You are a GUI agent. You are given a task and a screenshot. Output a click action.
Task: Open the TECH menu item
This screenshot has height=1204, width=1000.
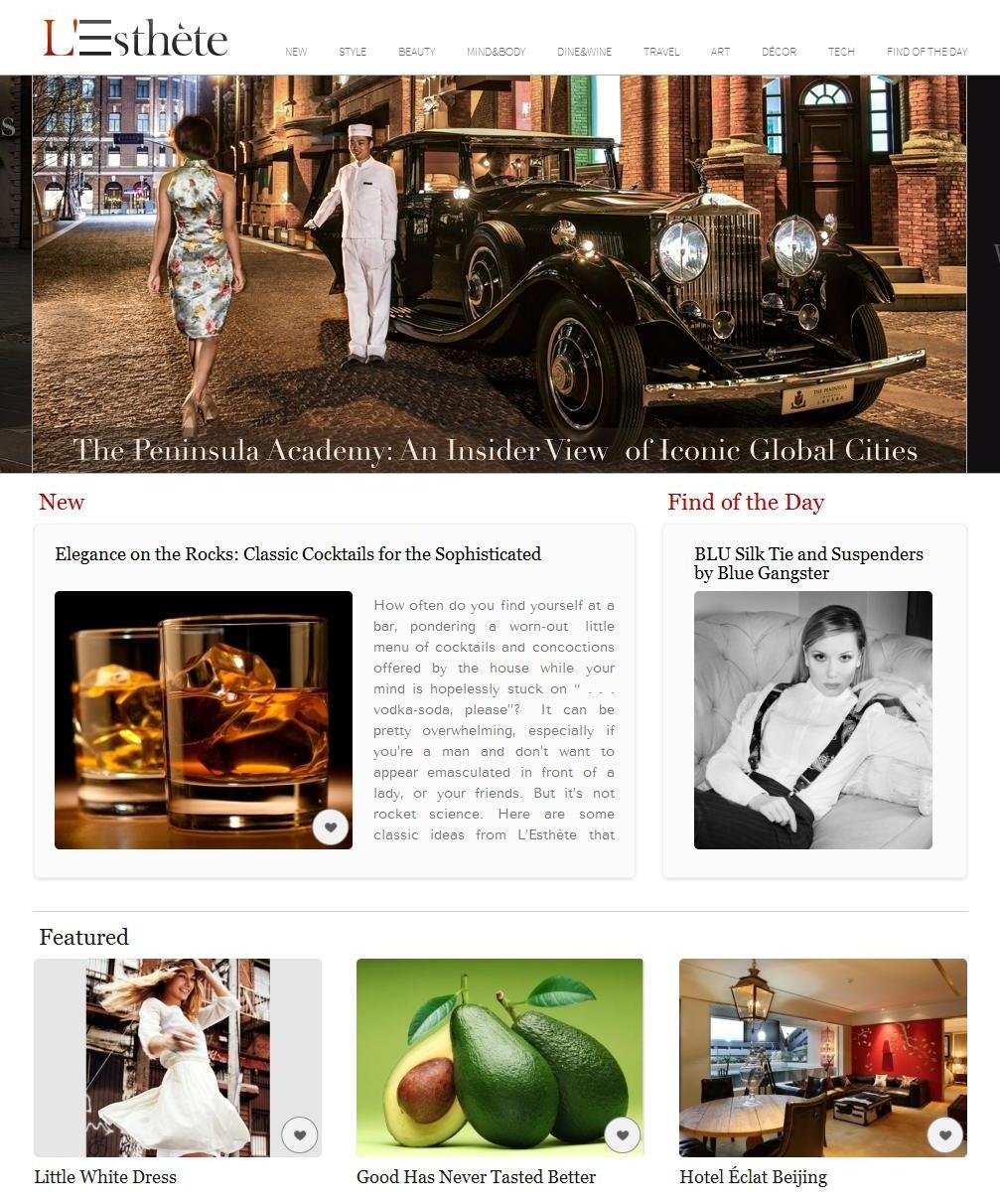coord(841,52)
